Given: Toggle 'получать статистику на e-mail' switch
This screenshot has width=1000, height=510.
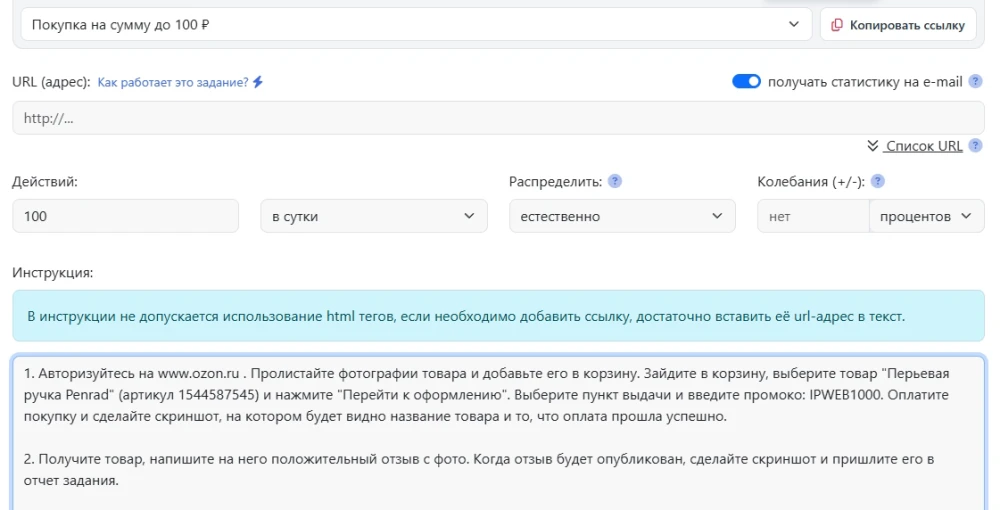Looking at the screenshot, I should point(746,82).
